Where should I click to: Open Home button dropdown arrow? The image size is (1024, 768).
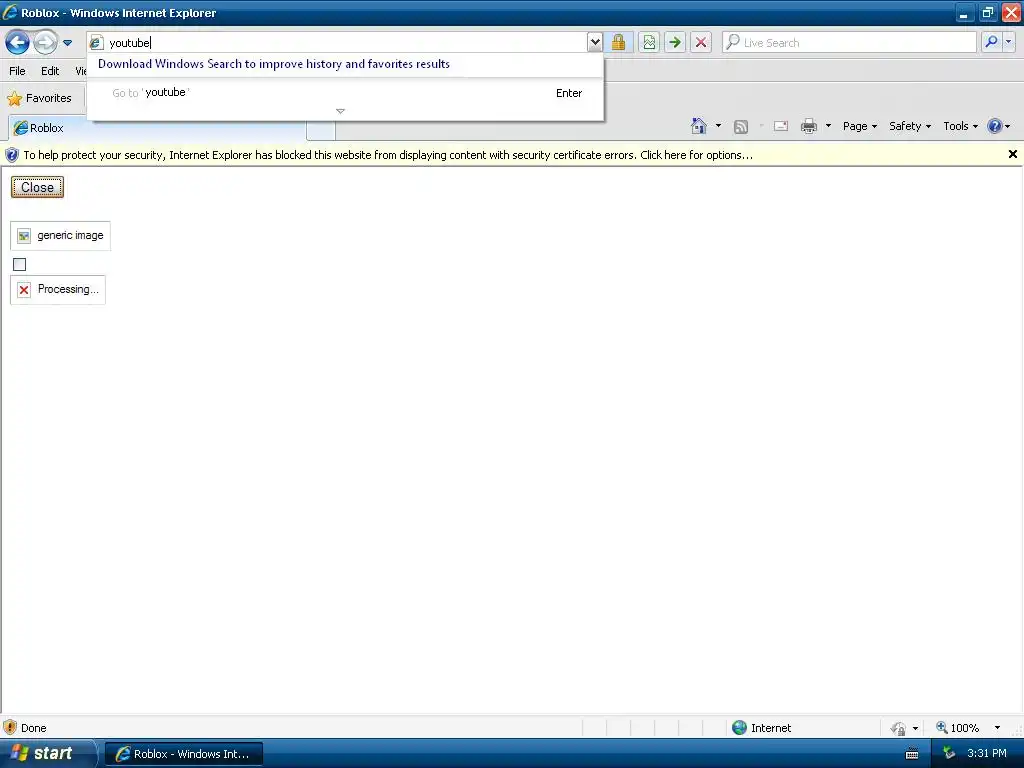pos(718,126)
